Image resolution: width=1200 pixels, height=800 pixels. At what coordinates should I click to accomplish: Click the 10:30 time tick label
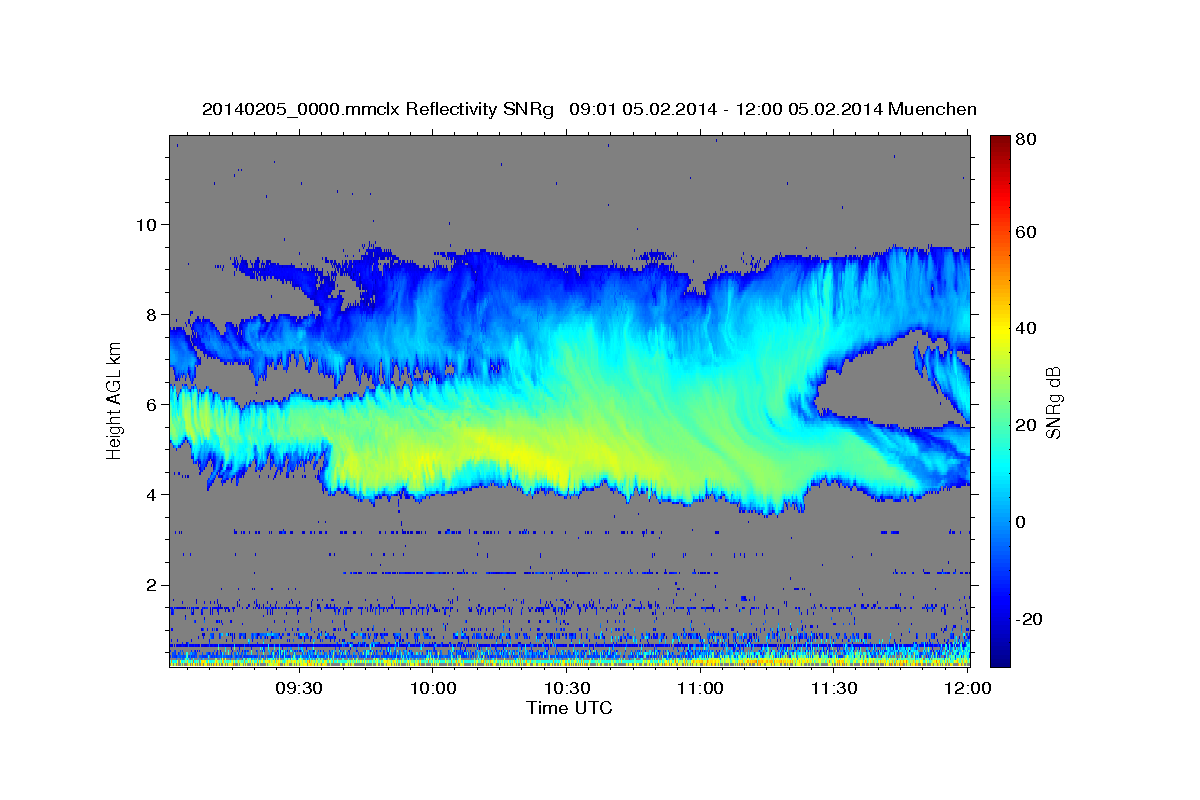pyautogui.click(x=567, y=688)
